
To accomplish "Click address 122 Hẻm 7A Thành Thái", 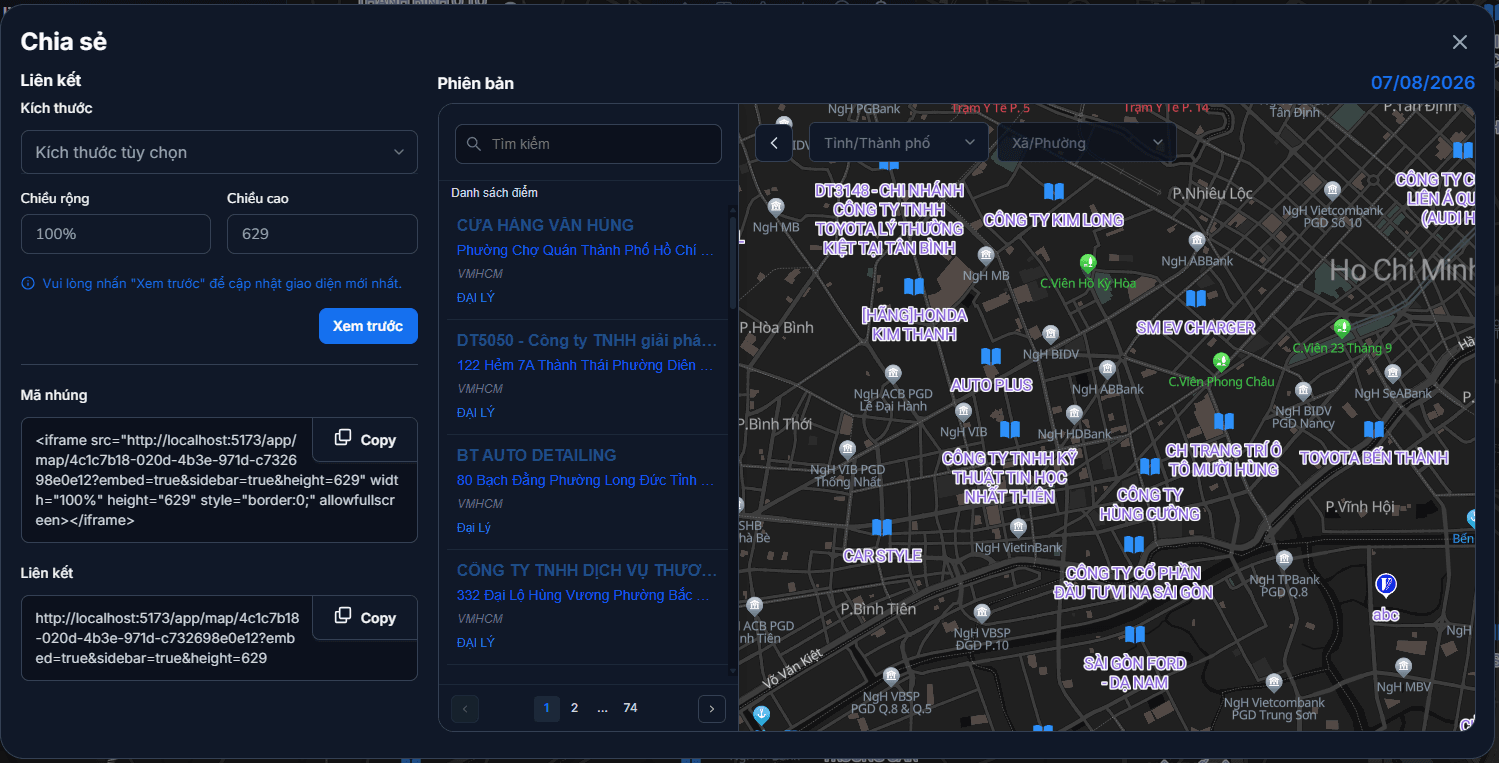I will click(585, 366).
